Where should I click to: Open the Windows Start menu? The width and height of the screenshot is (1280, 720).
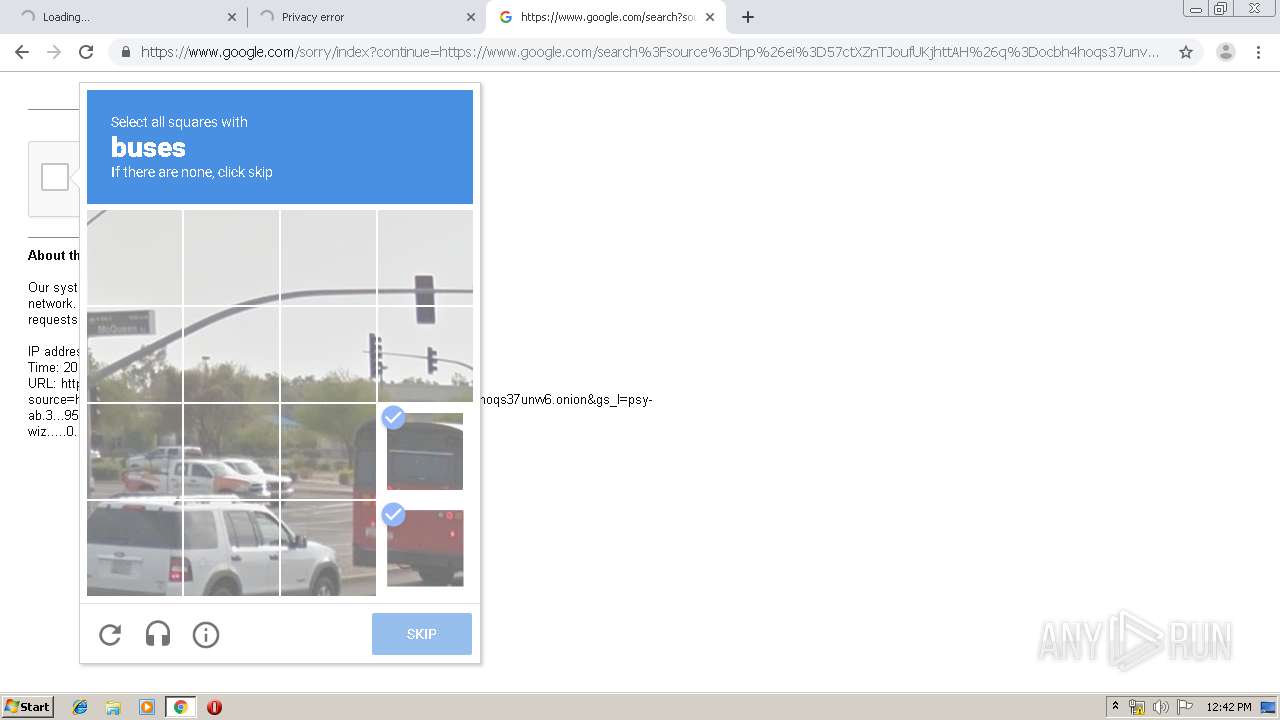click(x=28, y=707)
